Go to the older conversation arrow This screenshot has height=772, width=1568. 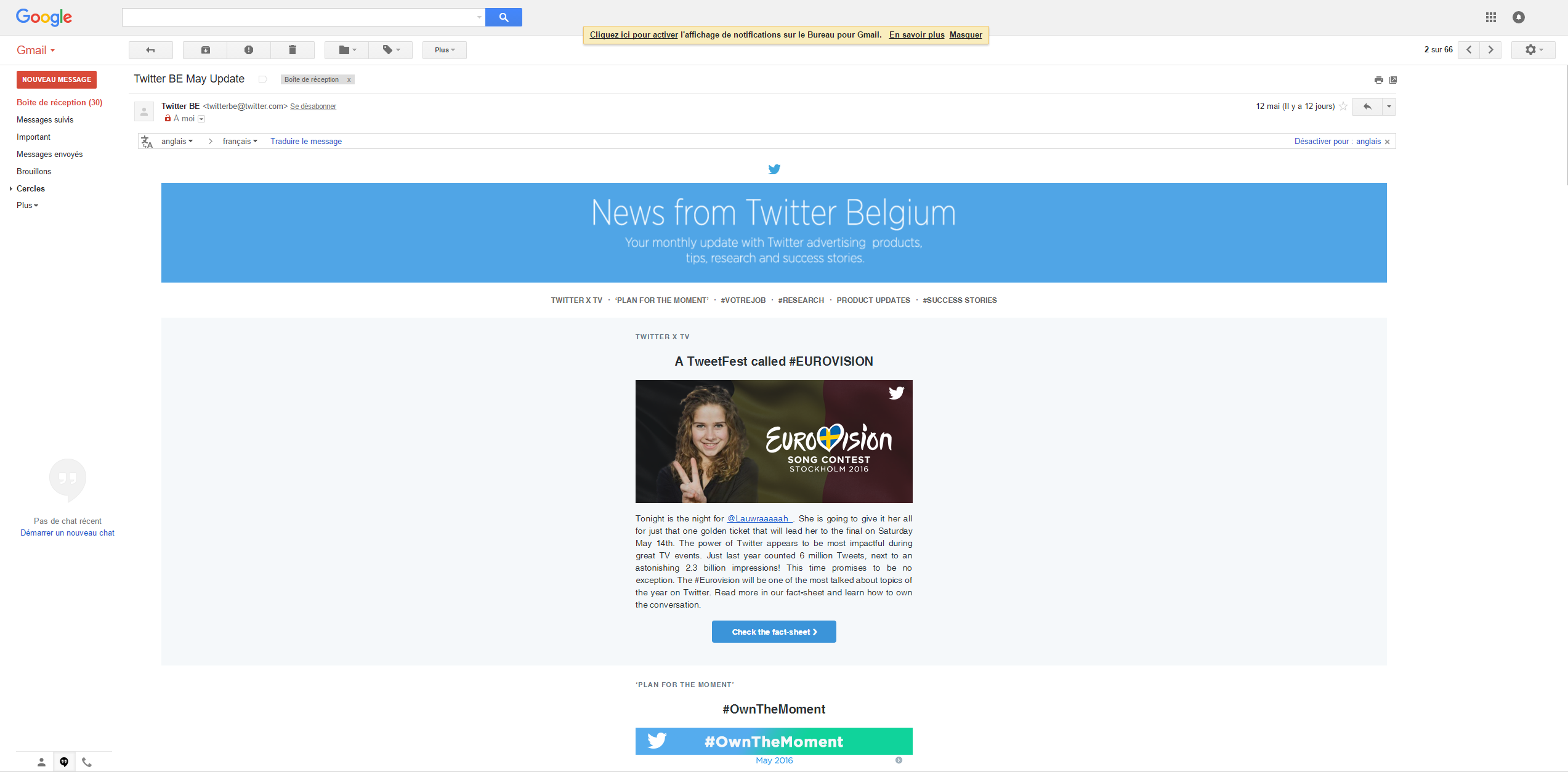click(1491, 50)
